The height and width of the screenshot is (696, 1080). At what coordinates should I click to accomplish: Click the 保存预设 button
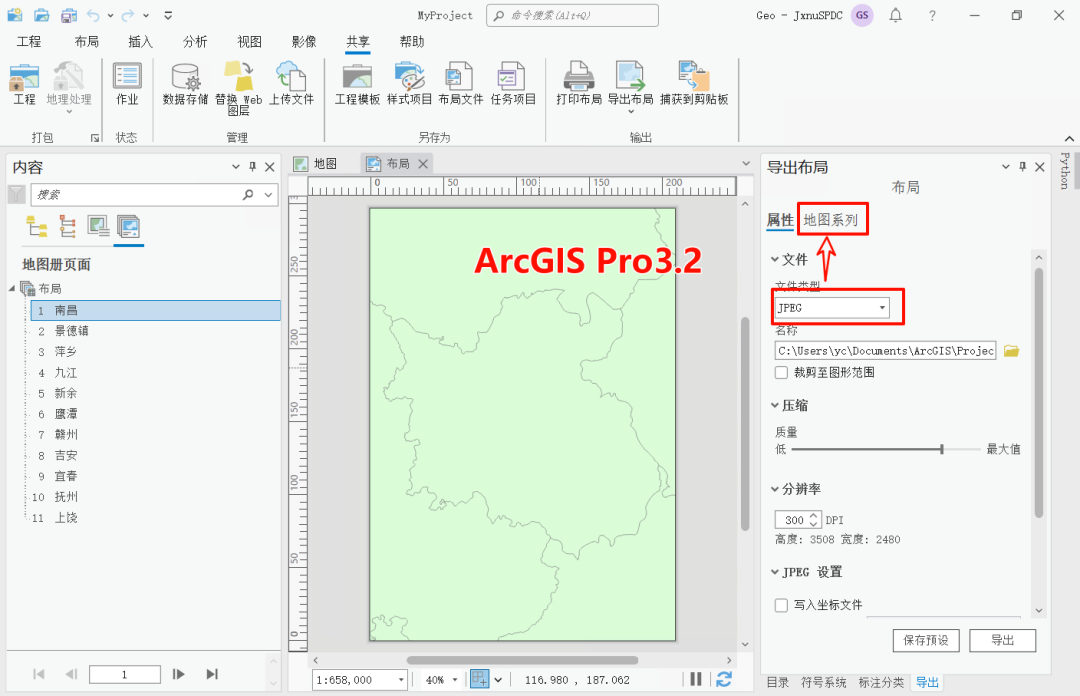[926, 640]
